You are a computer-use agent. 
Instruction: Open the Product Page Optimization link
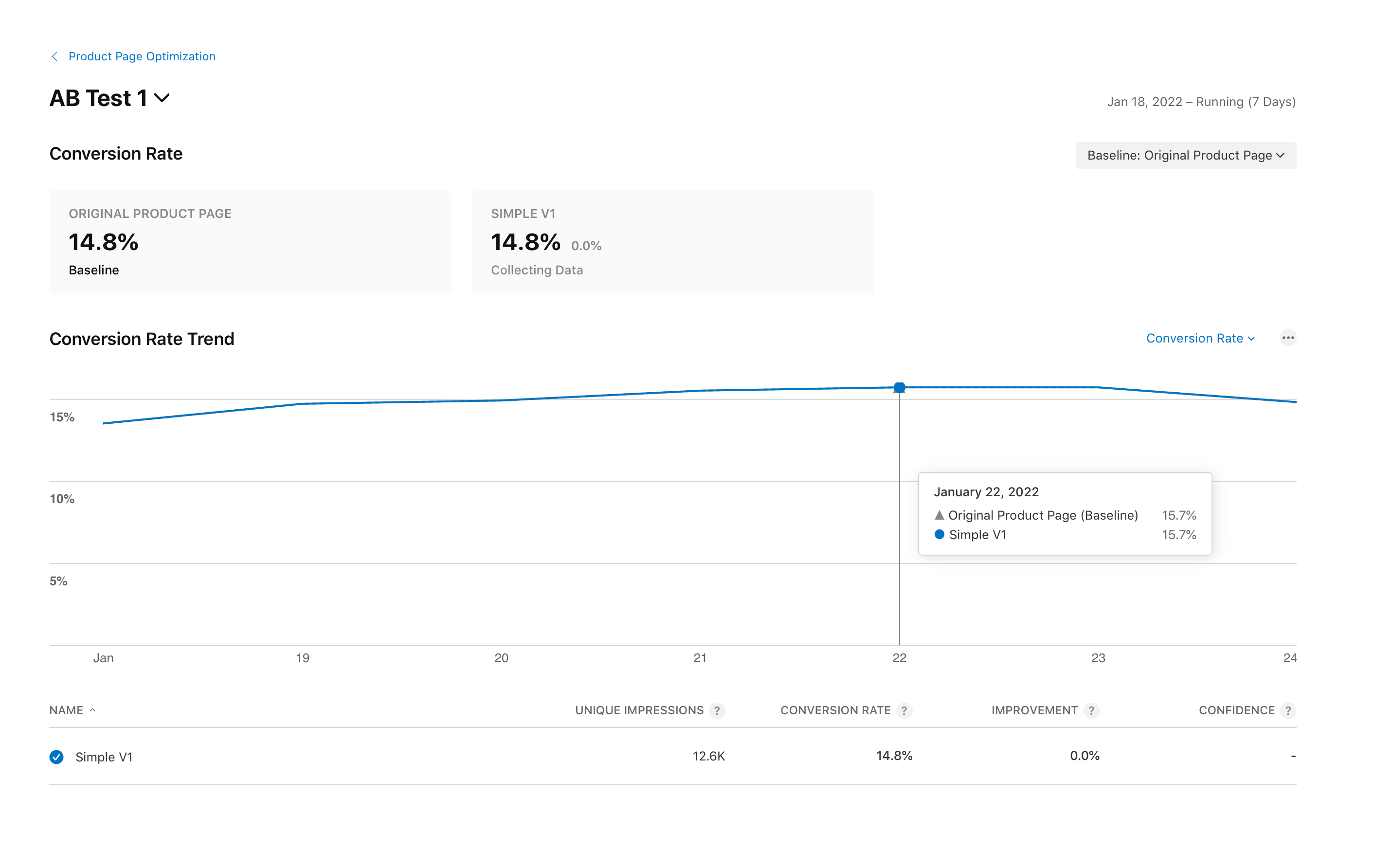point(142,56)
